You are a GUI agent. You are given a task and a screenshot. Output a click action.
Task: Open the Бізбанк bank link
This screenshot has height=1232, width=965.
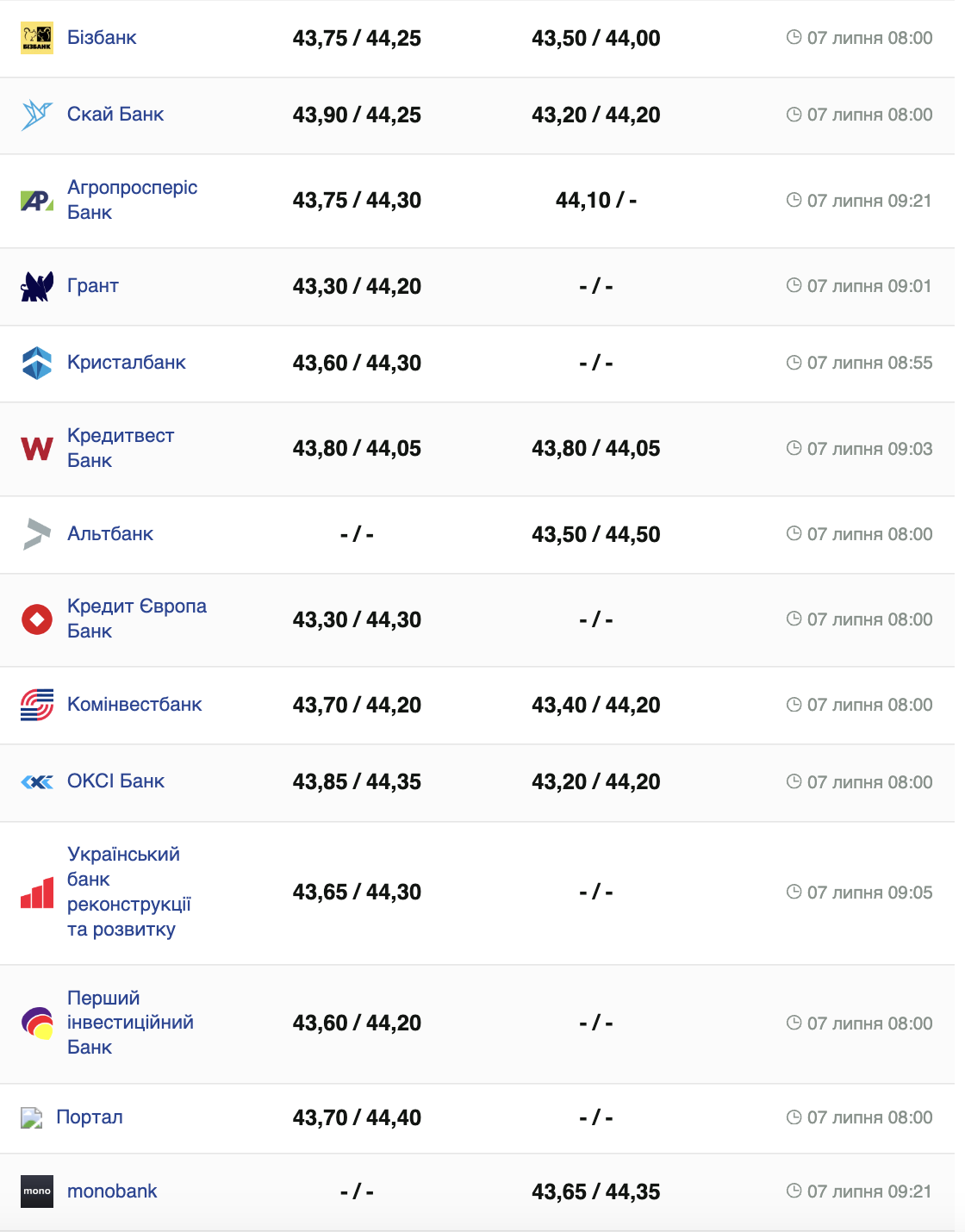[x=102, y=38]
